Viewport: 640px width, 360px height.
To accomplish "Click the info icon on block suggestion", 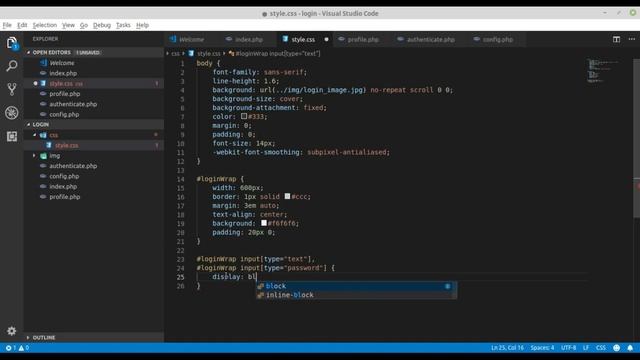I will coord(448,286).
